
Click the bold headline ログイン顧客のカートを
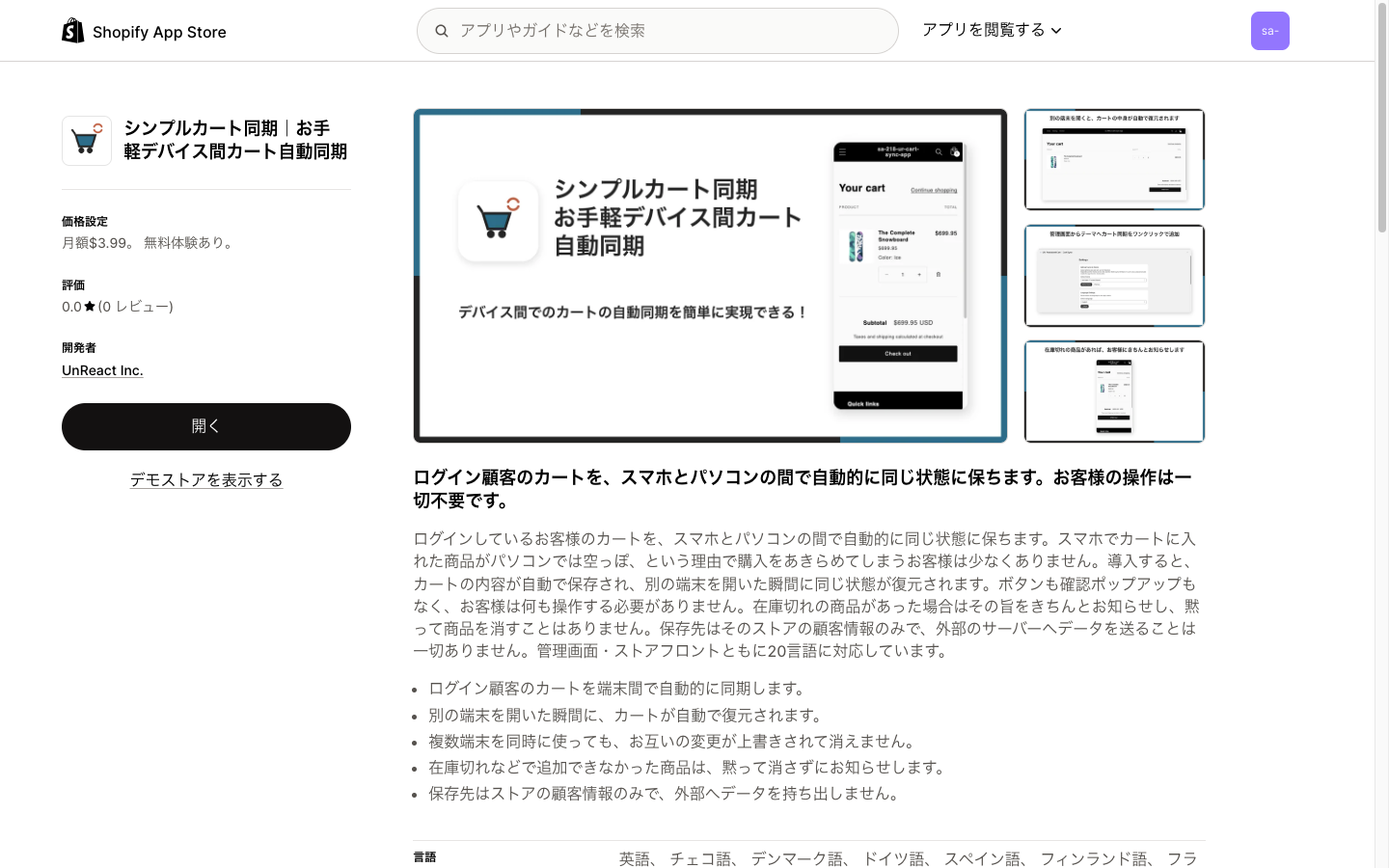tap(803, 489)
